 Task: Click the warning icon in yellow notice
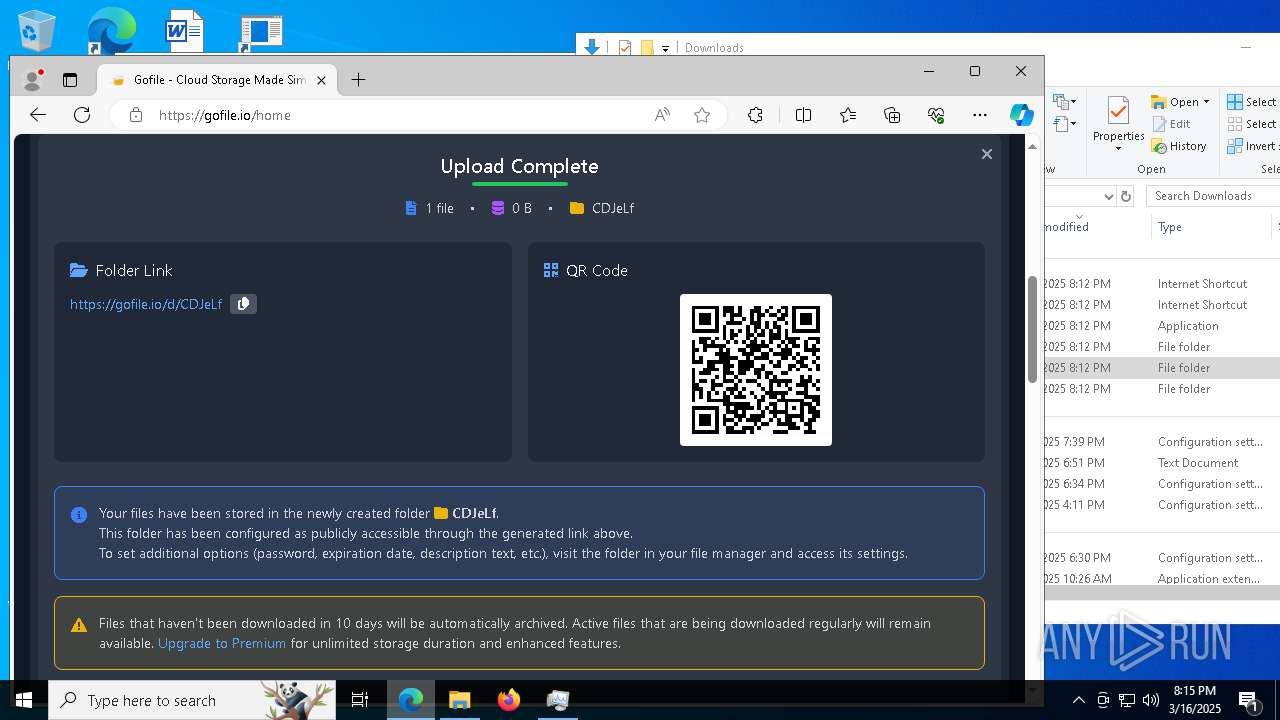(79, 625)
